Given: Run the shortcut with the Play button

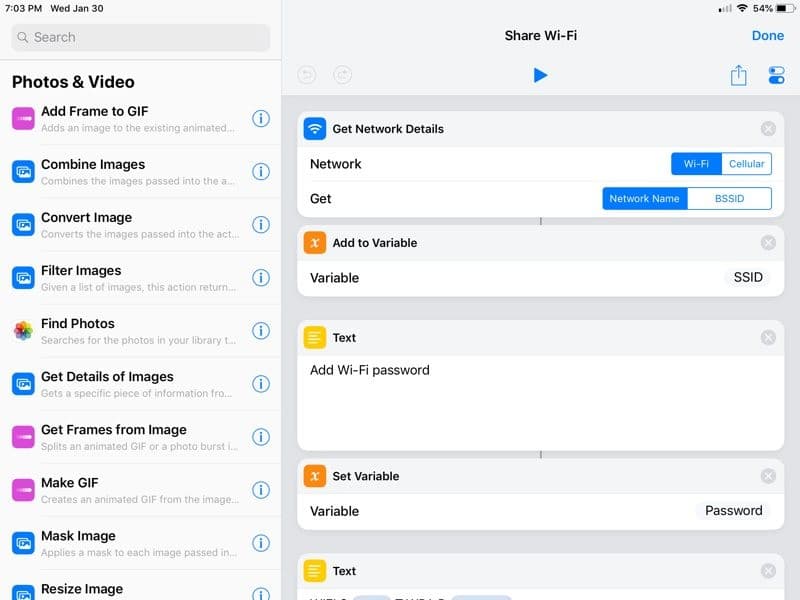Looking at the screenshot, I should point(540,75).
